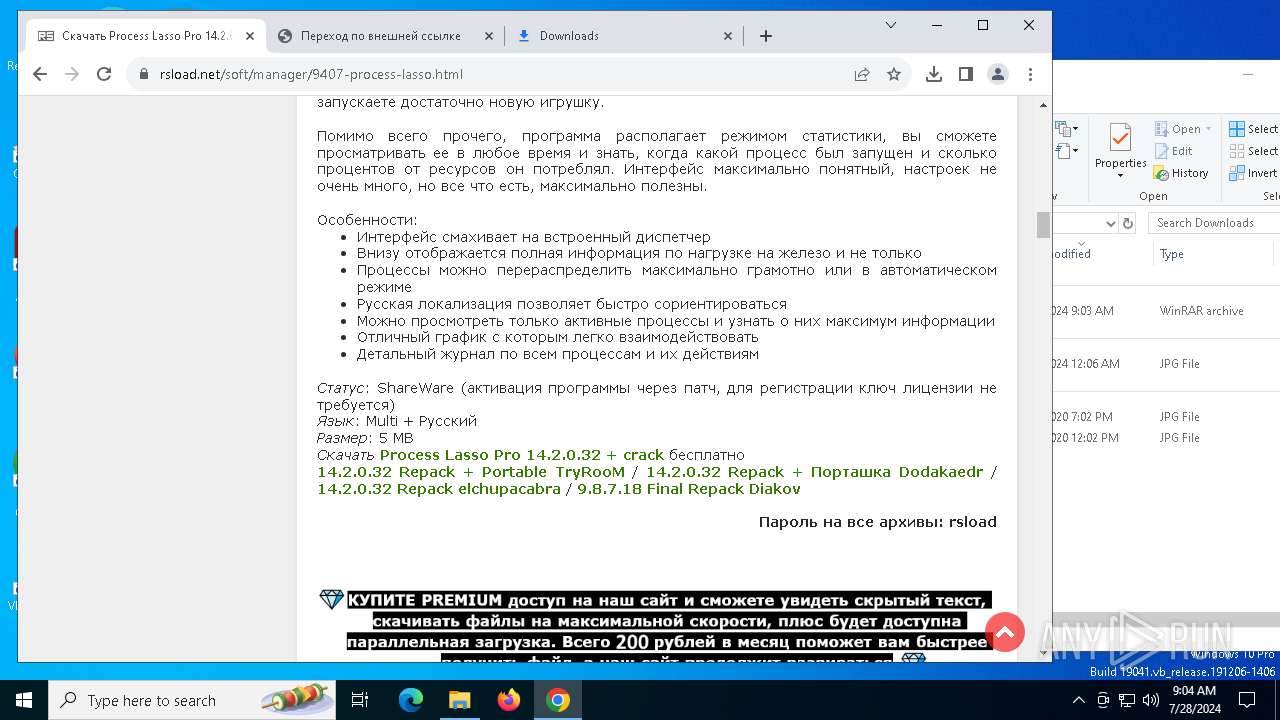The height and width of the screenshot is (720, 1280).
Task: Open File Explorer from taskbar
Action: tap(459, 700)
